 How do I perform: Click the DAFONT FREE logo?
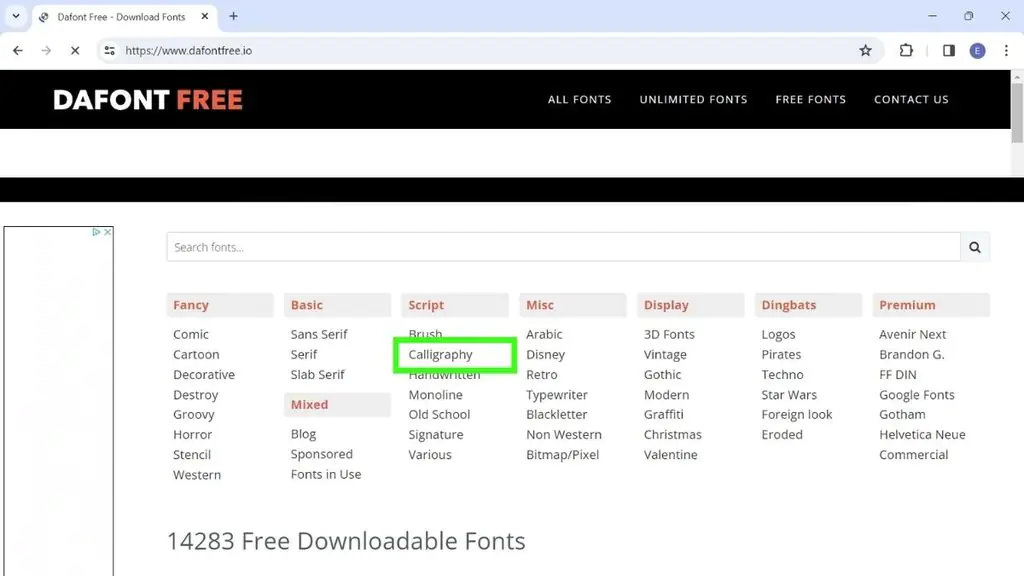tap(148, 99)
